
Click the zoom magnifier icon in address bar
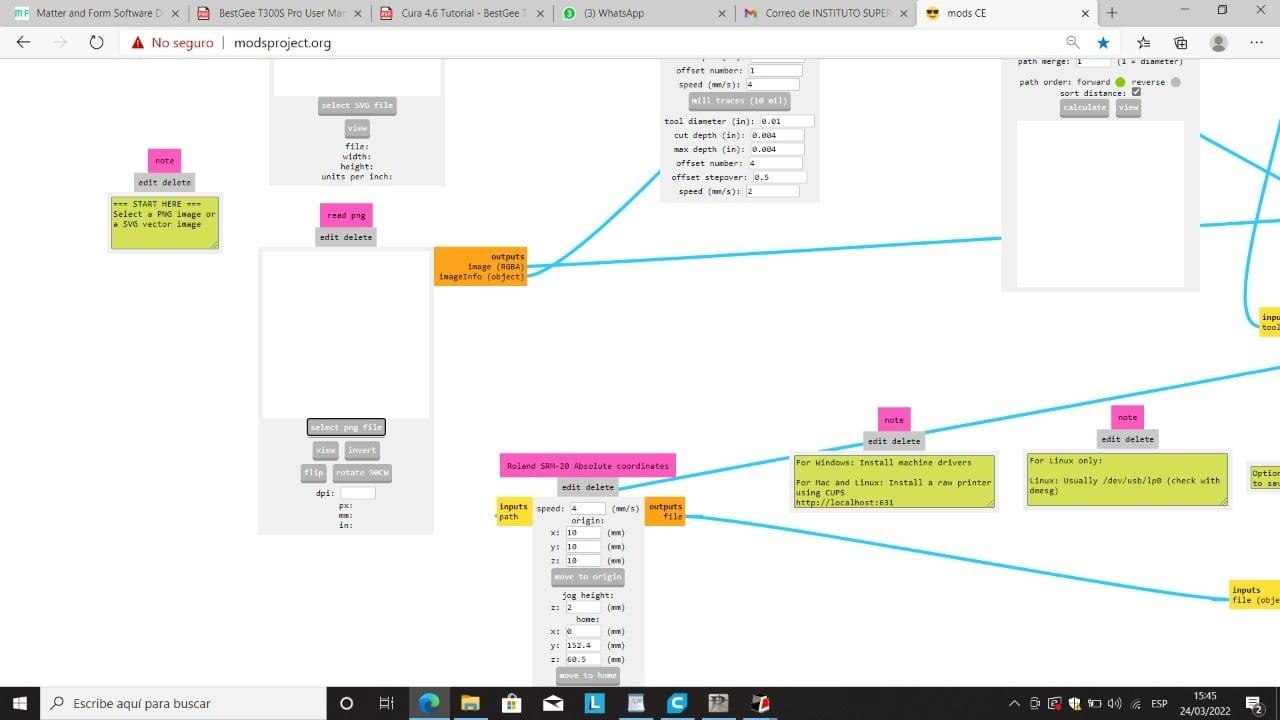tap(1072, 43)
